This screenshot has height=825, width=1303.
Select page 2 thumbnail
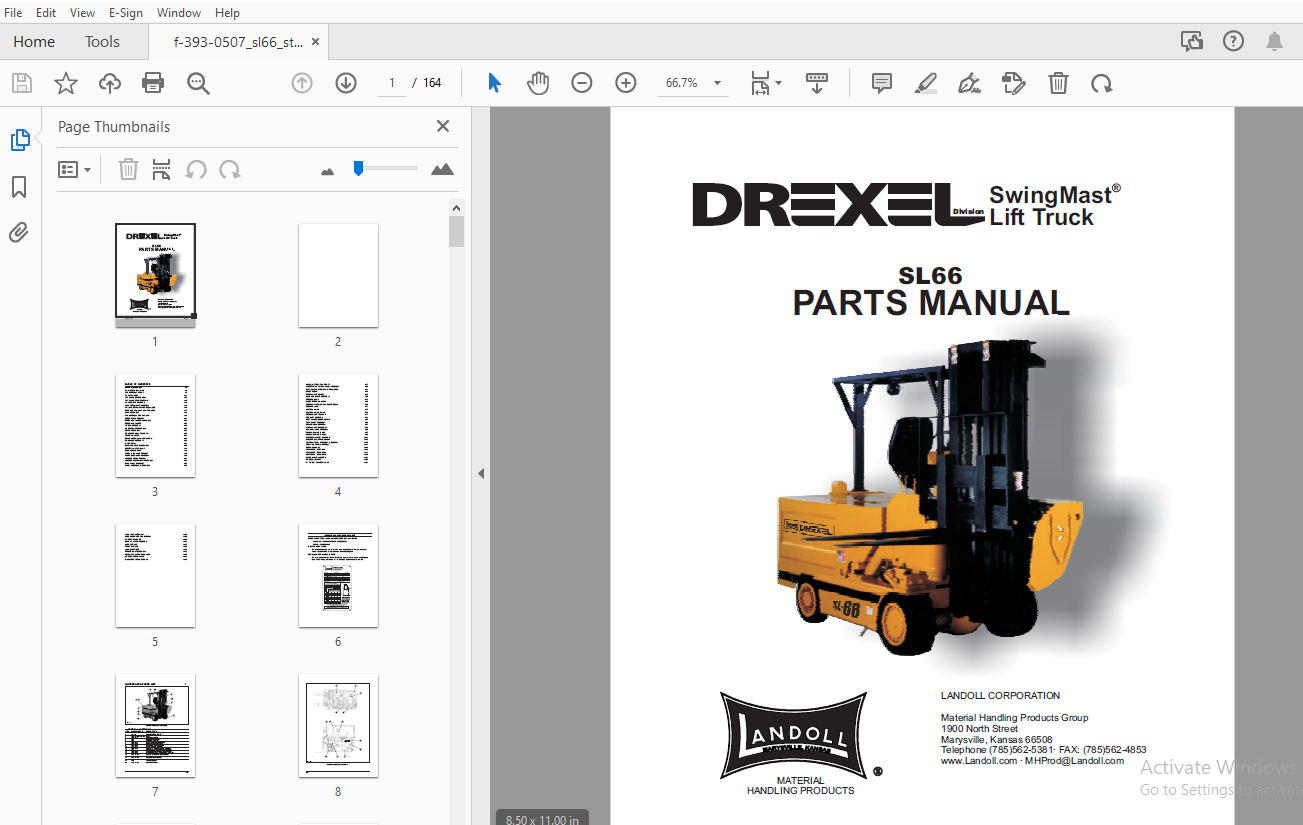pyautogui.click(x=338, y=275)
